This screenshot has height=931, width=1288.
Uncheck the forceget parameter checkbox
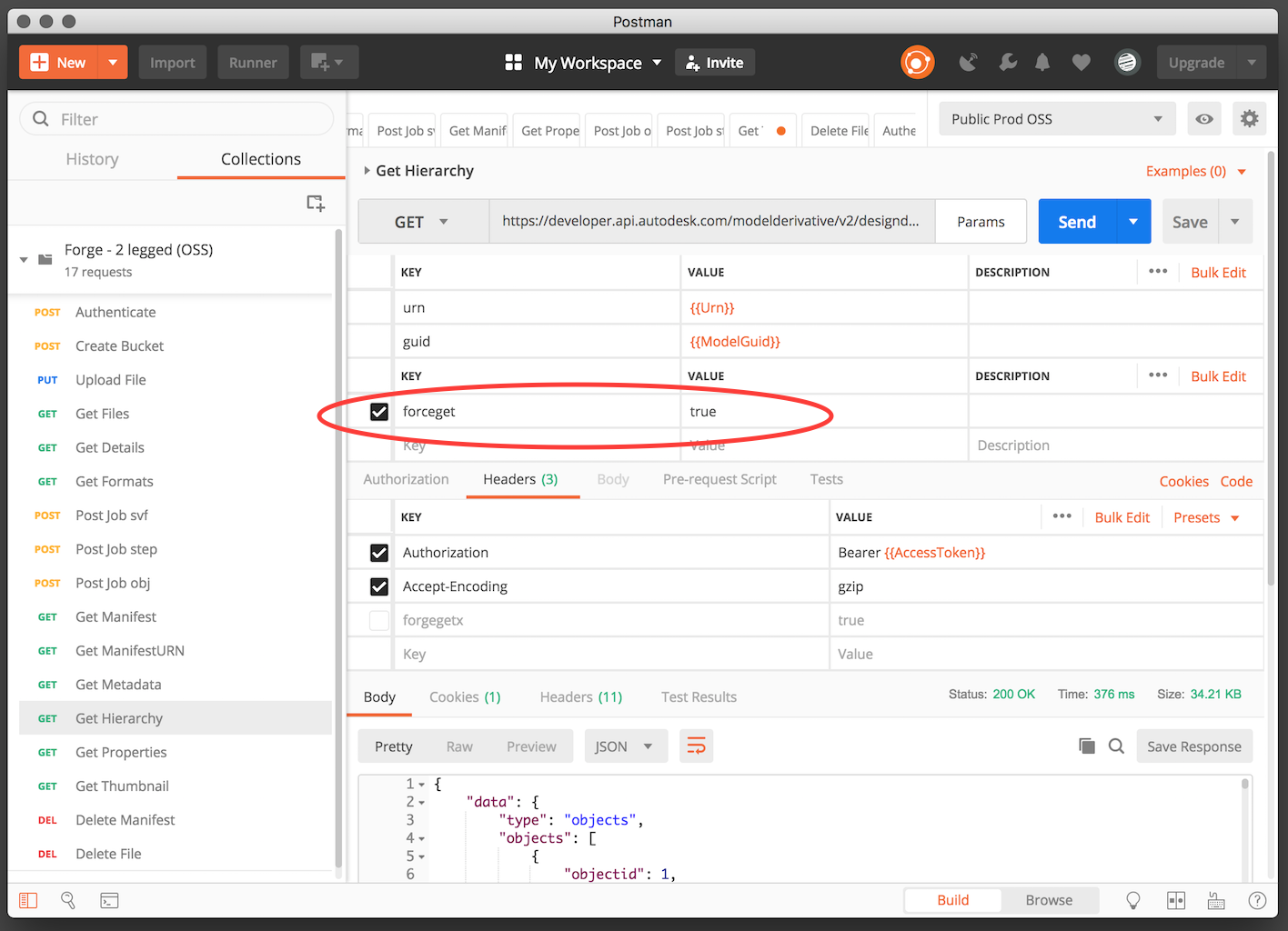click(x=379, y=412)
